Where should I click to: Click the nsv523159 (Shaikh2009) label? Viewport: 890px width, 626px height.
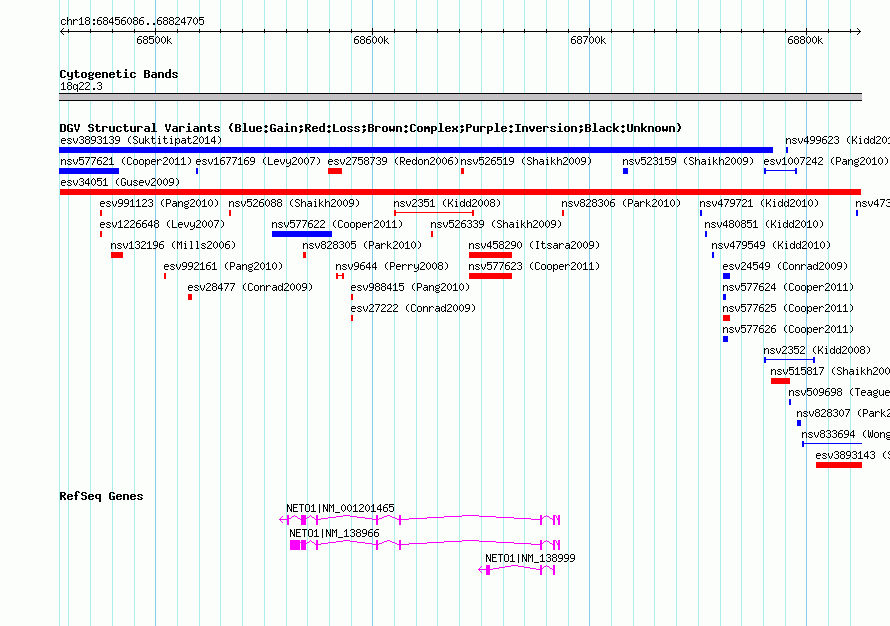tap(688, 161)
